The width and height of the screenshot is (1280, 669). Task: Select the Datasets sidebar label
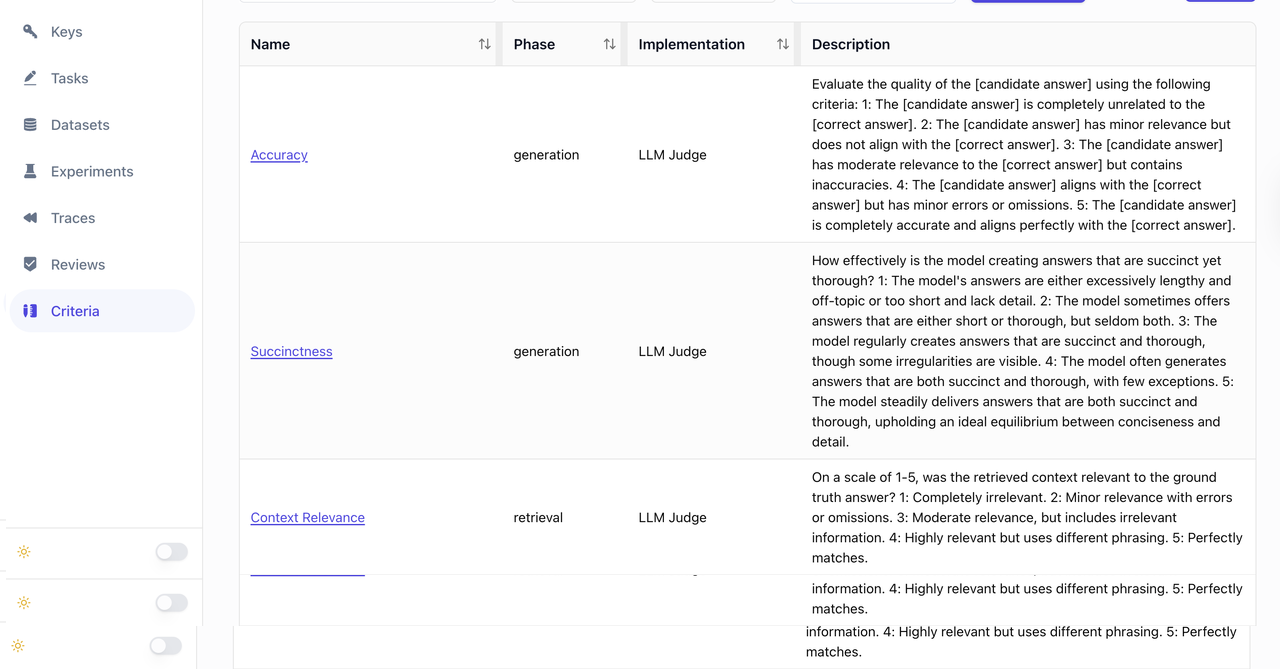(80, 125)
